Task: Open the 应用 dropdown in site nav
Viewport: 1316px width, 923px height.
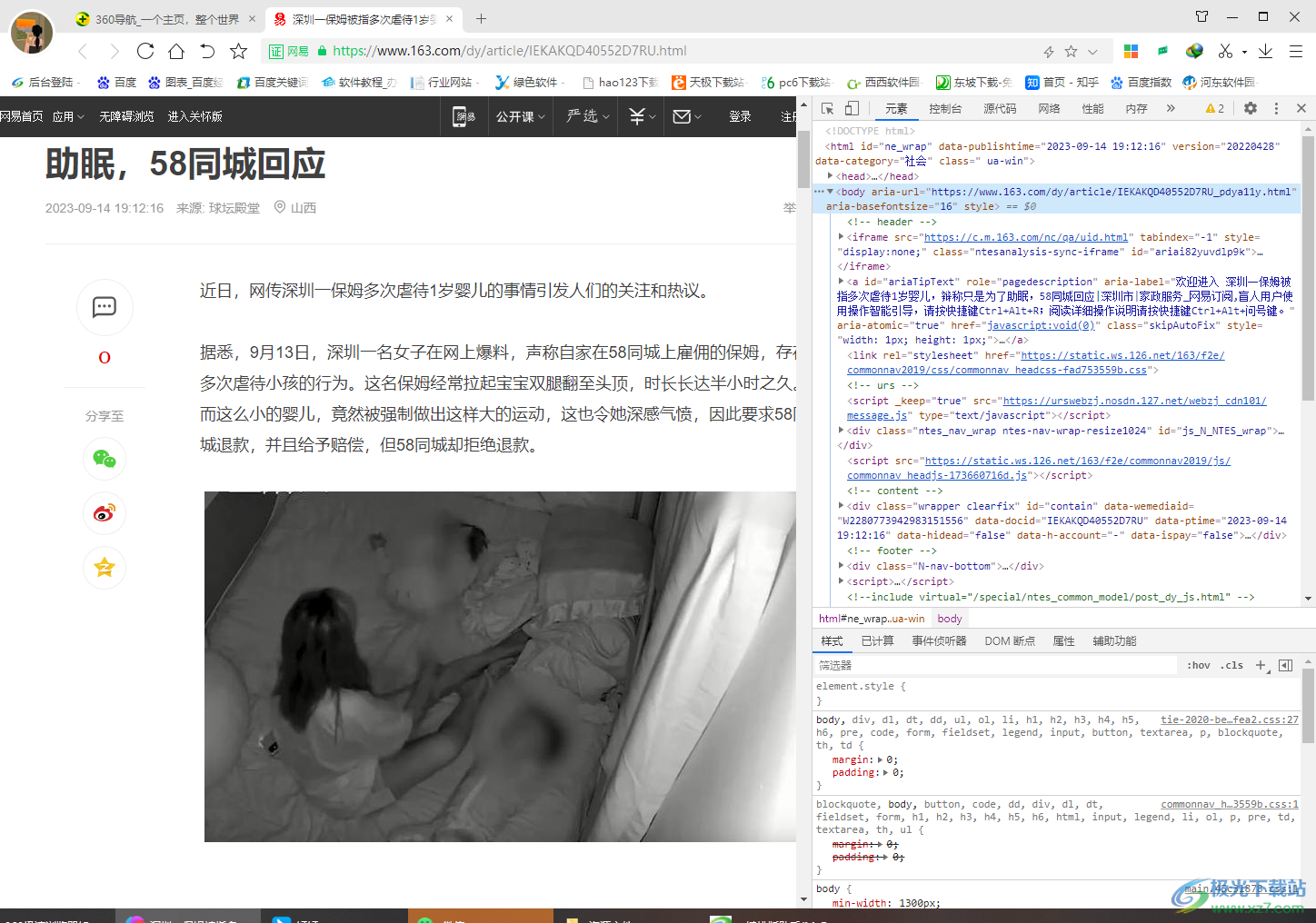Action: (x=68, y=116)
